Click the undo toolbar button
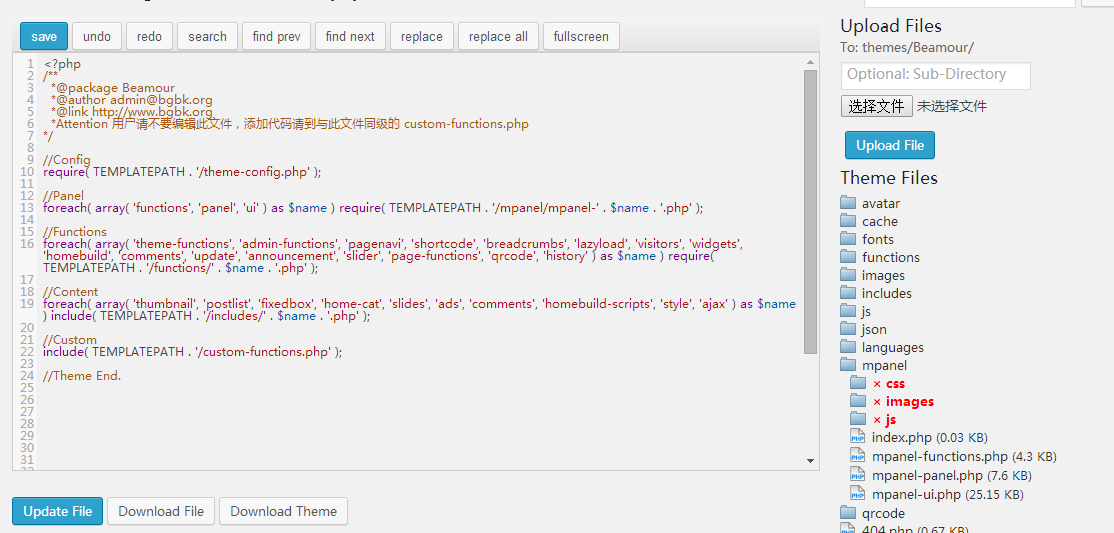Screen dimensions: 1114x533 [97, 37]
